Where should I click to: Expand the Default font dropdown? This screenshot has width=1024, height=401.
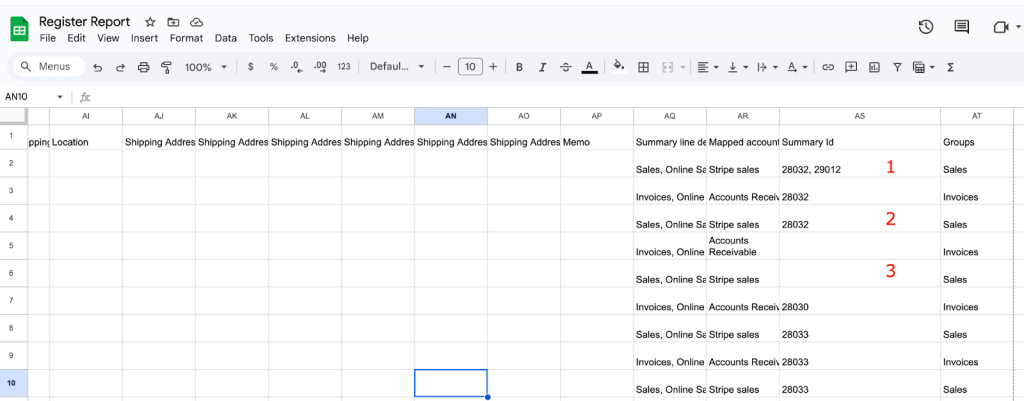pos(397,67)
